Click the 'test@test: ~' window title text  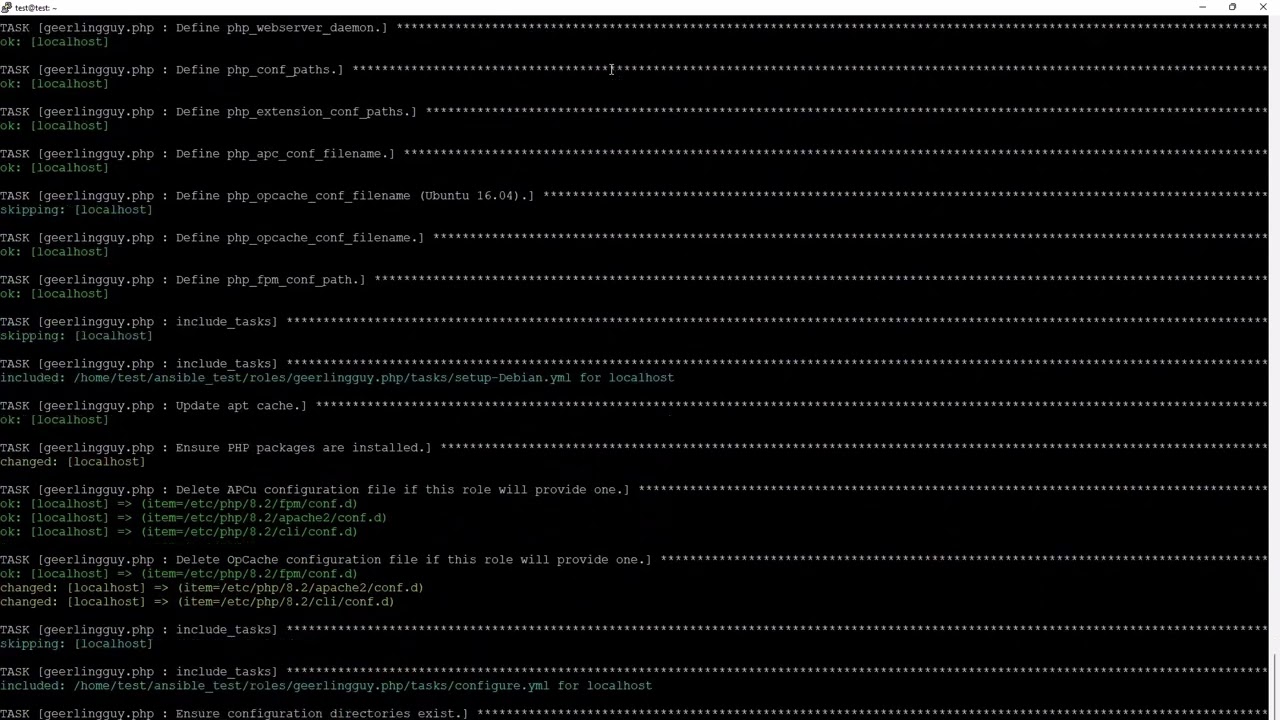[x=36, y=7]
